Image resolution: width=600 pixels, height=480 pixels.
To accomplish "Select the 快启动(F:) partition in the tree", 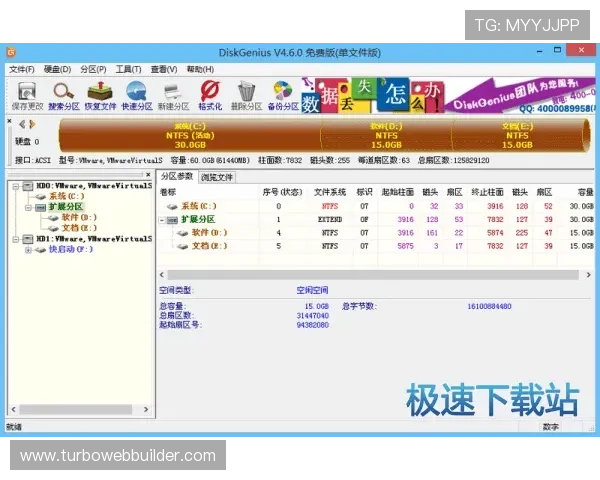I will [x=70, y=249].
